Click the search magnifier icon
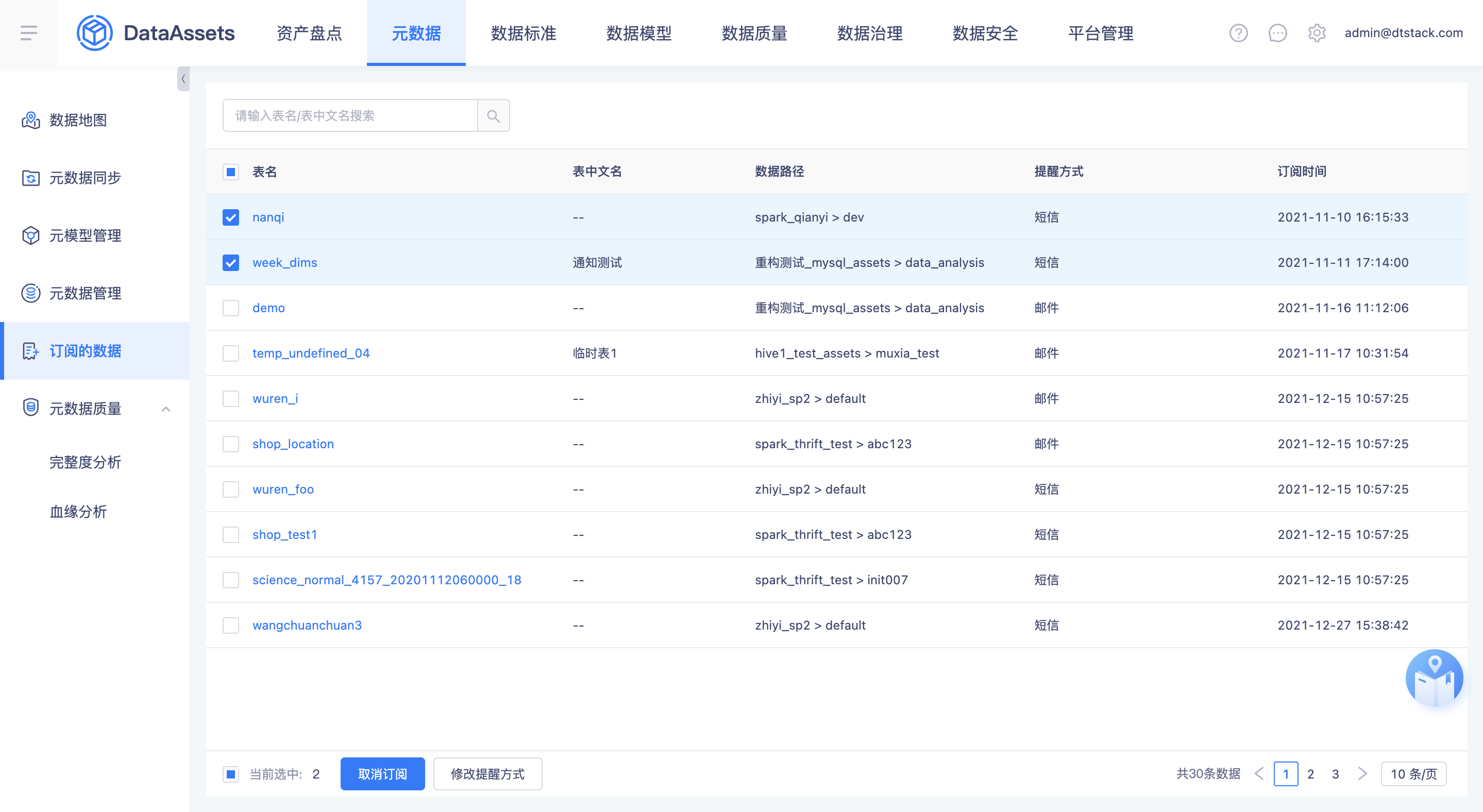Screen dimensions: 1483x812 tap(493, 116)
